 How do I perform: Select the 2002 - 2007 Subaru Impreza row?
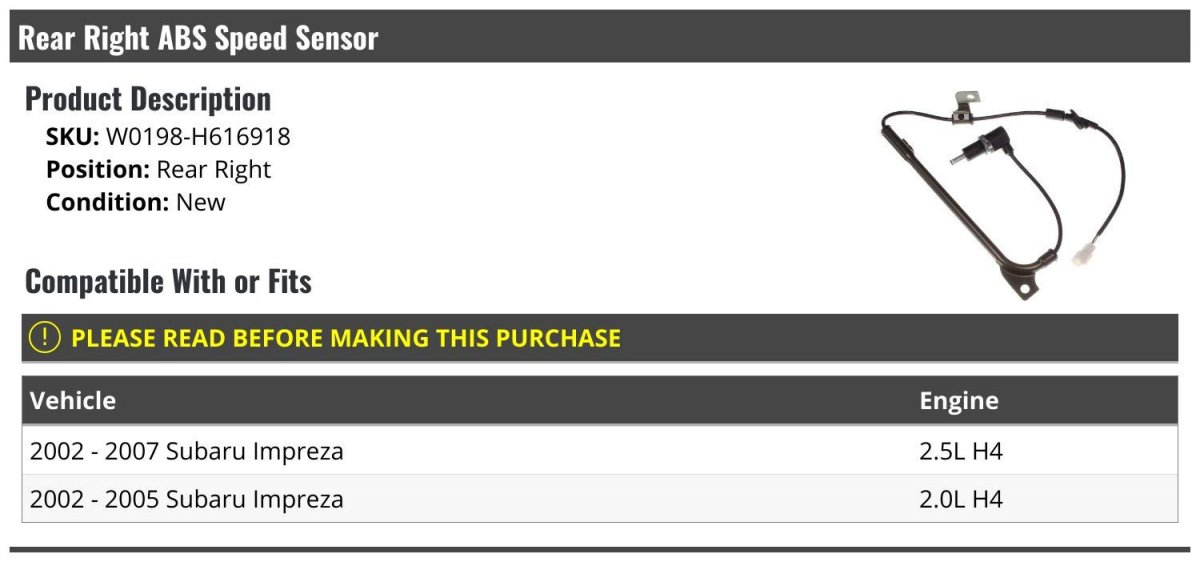(x=600, y=451)
